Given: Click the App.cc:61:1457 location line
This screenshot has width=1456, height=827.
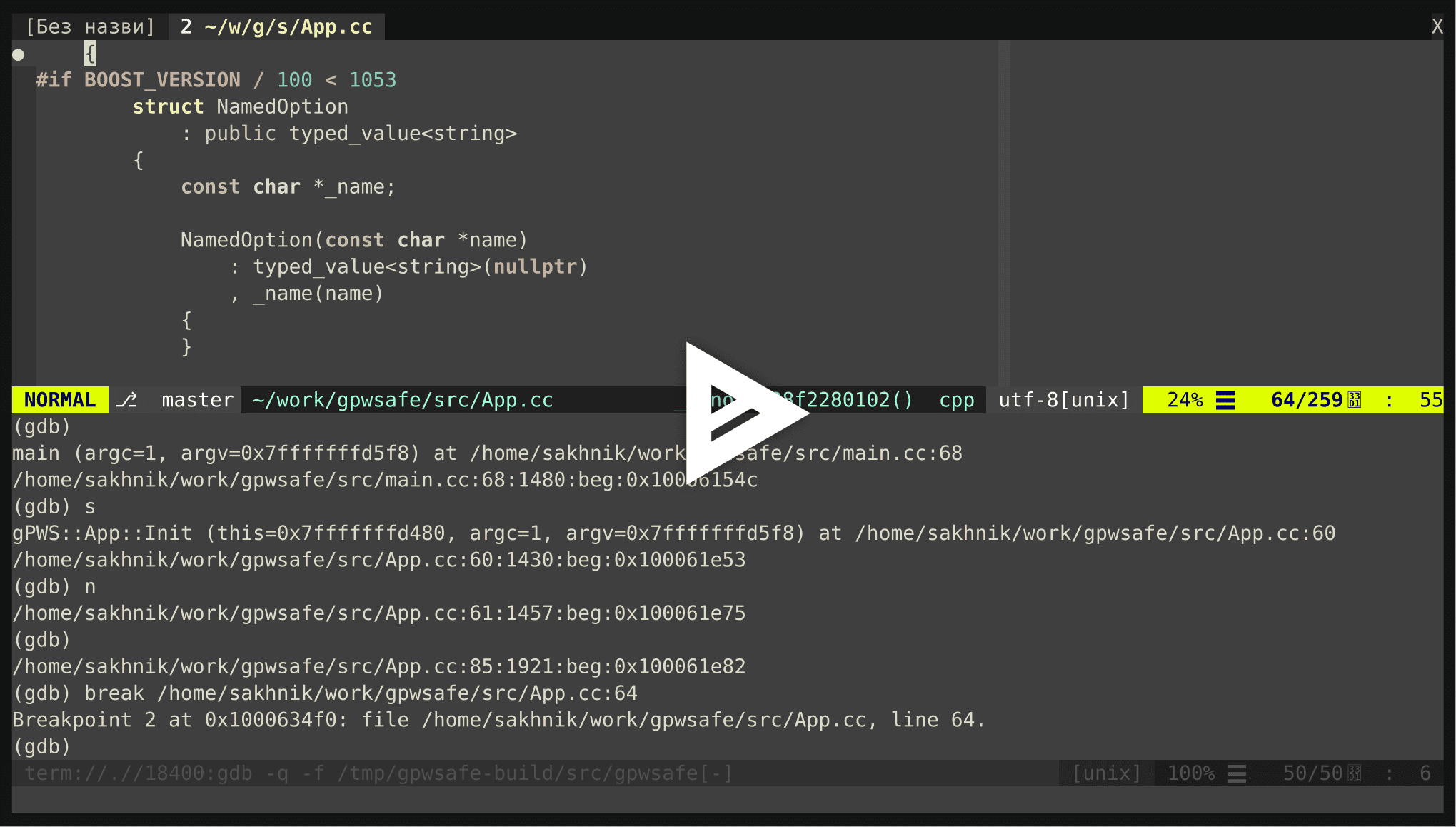Looking at the screenshot, I should (x=378, y=613).
